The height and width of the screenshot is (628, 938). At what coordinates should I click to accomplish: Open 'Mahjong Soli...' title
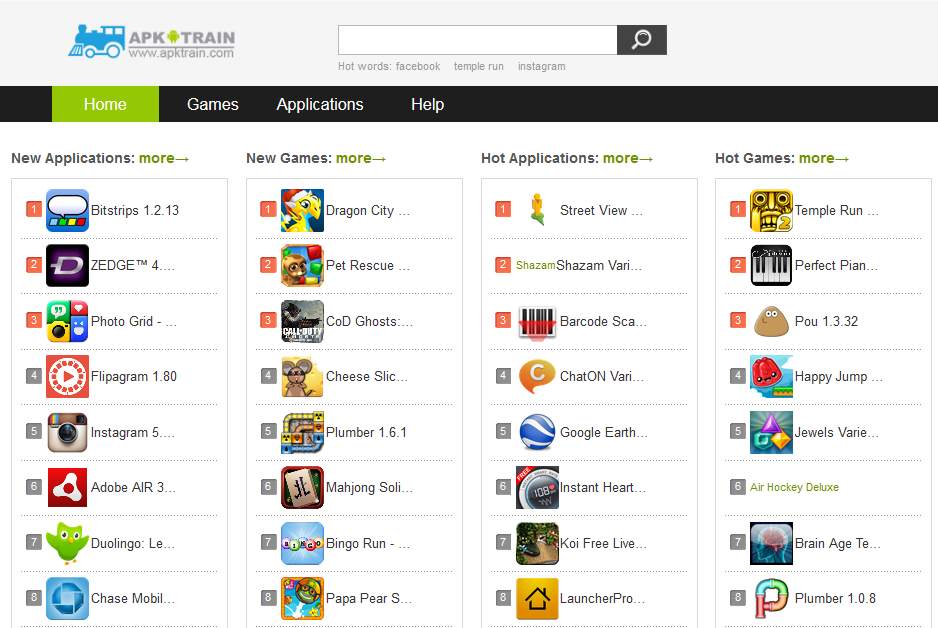369,487
